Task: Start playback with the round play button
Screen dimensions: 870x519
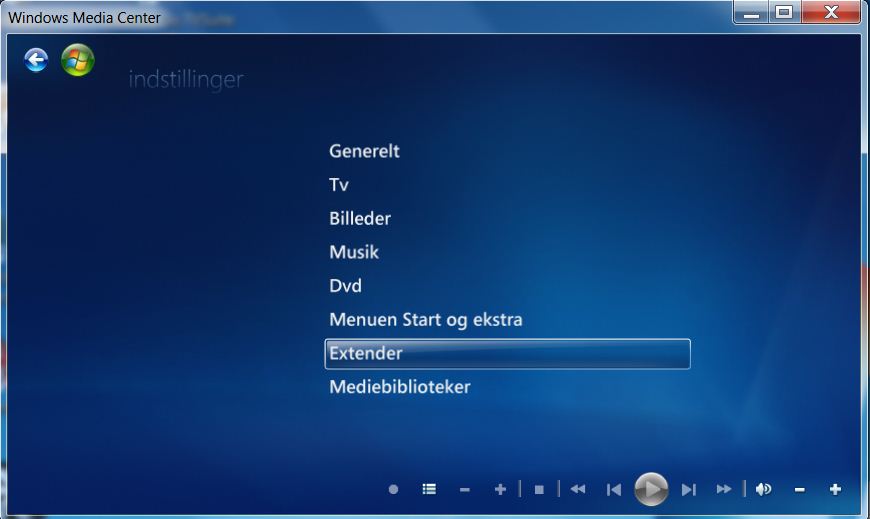Action: click(651, 489)
